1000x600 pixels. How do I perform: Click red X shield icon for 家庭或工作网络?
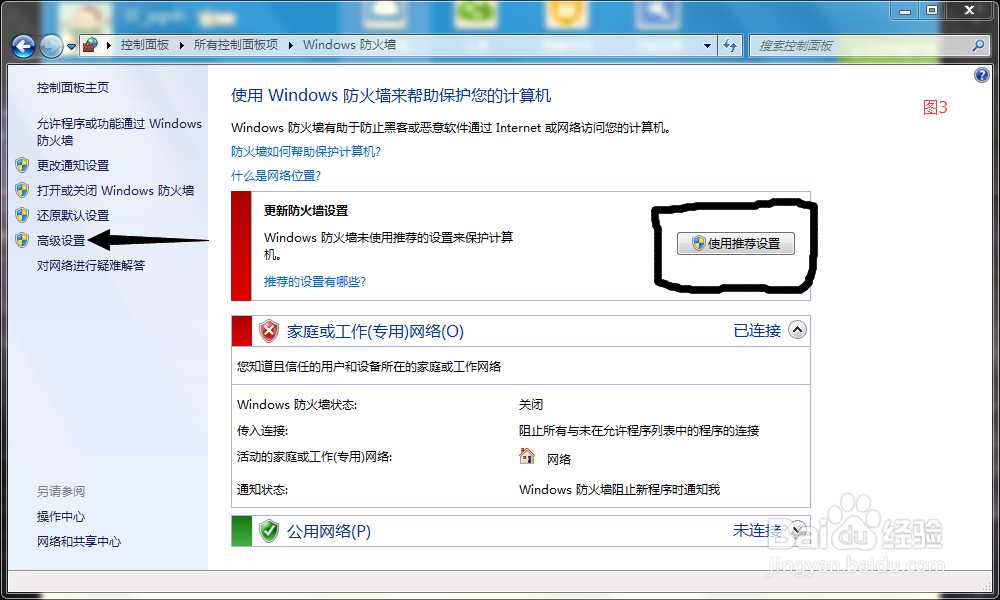[269, 331]
